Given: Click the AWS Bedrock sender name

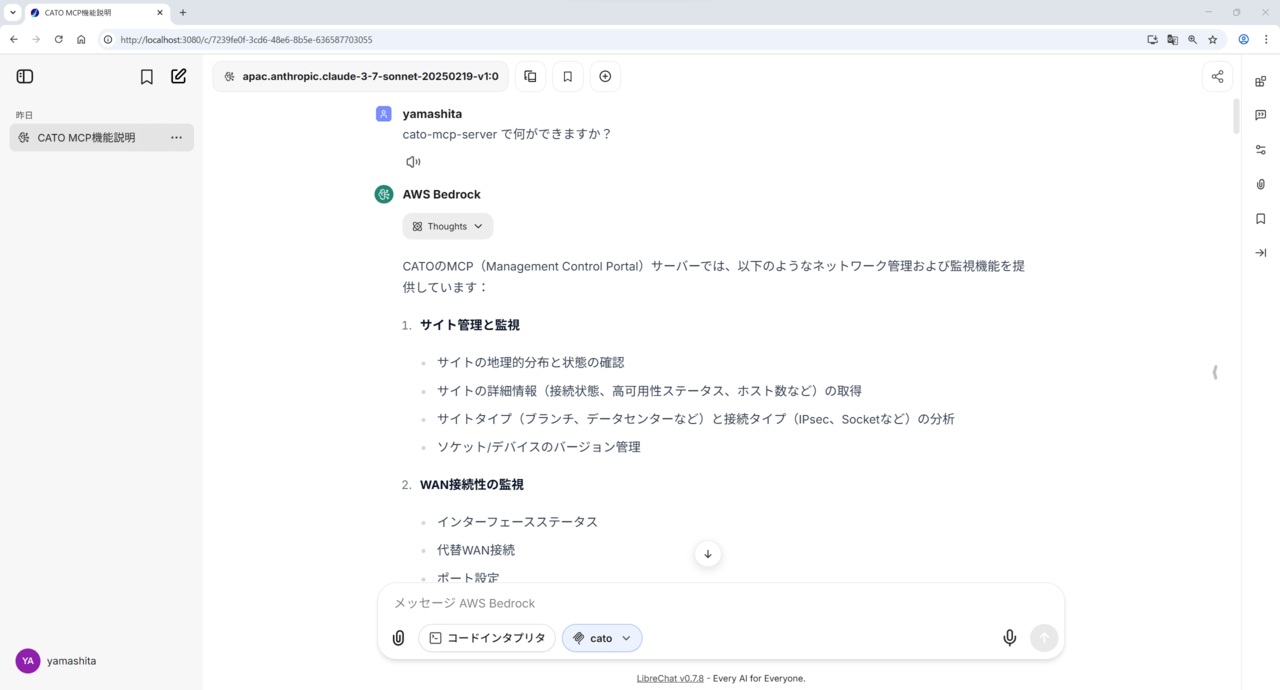Looking at the screenshot, I should (x=442, y=194).
